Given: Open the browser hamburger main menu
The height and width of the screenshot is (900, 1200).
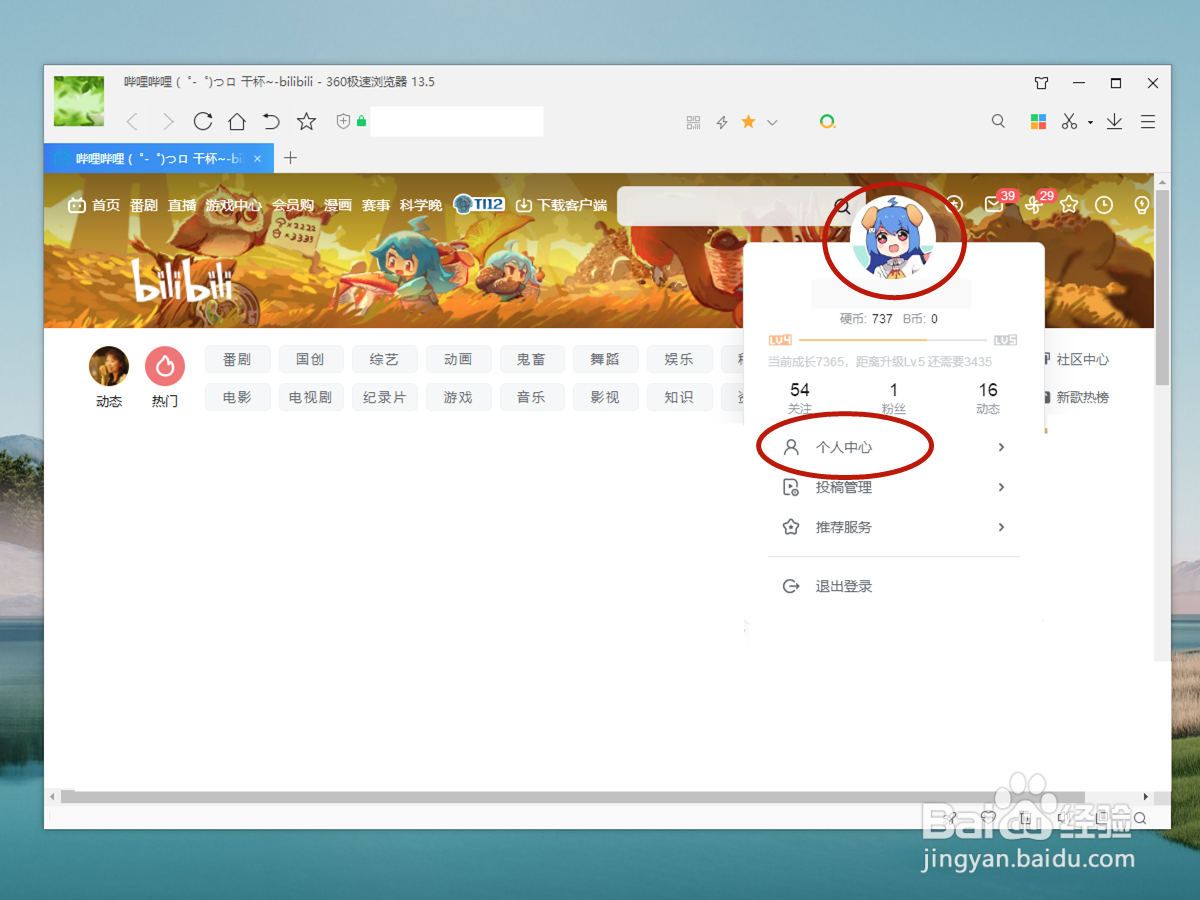Looking at the screenshot, I should [1148, 122].
